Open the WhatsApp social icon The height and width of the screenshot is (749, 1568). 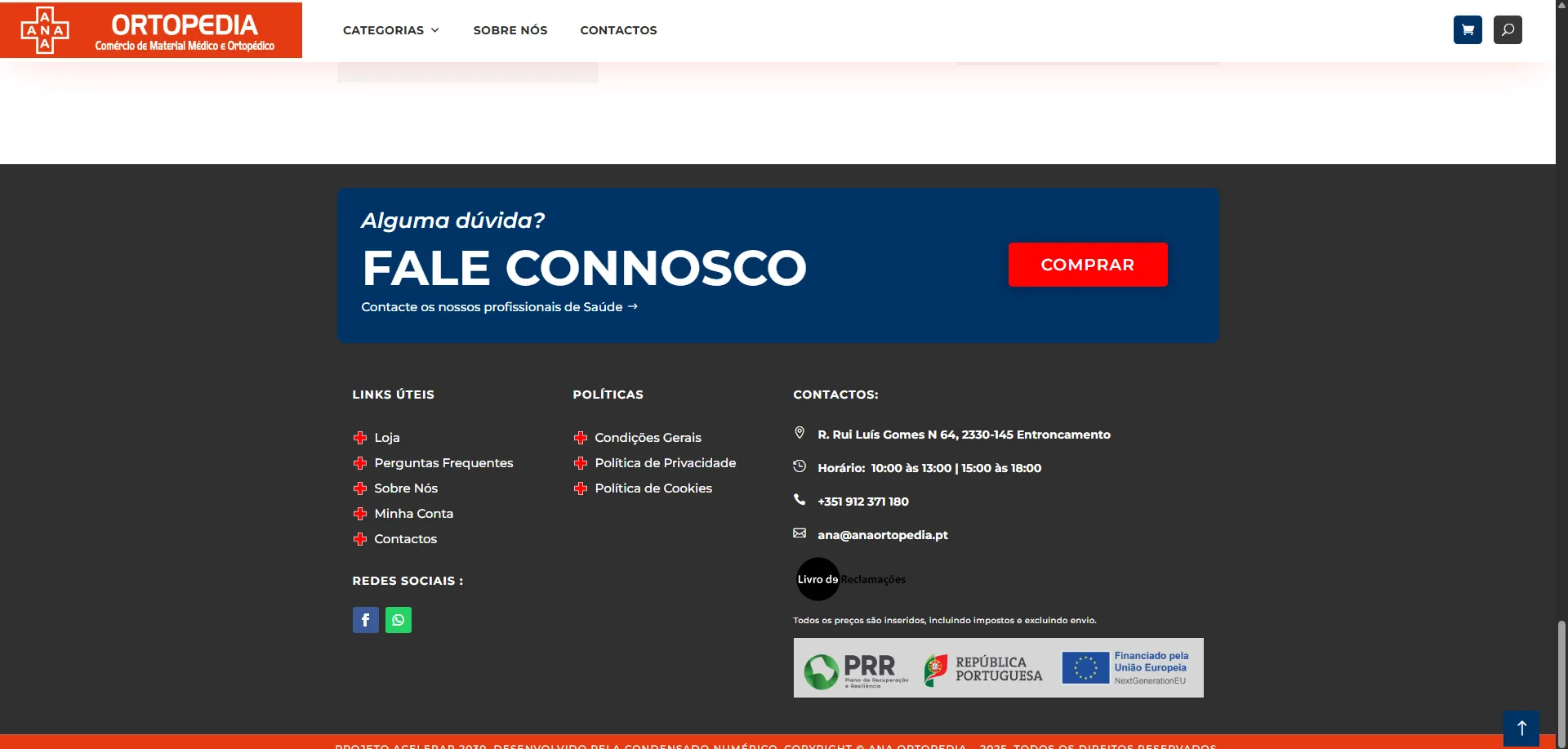399,620
